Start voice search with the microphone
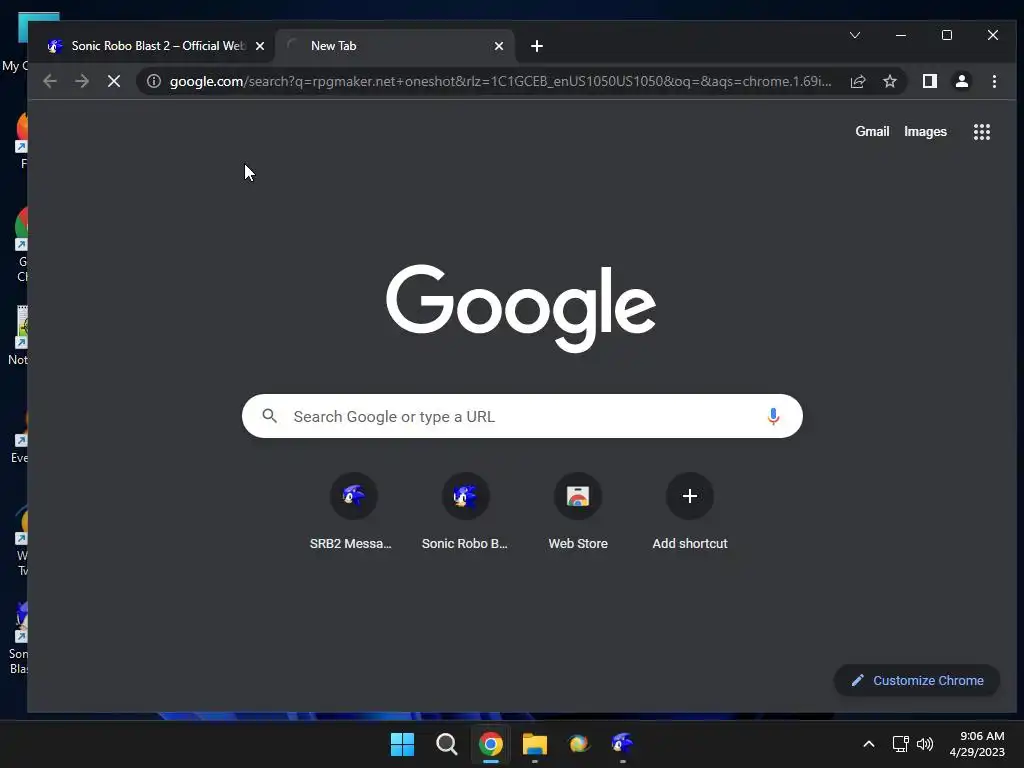The image size is (1024, 768). [773, 416]
